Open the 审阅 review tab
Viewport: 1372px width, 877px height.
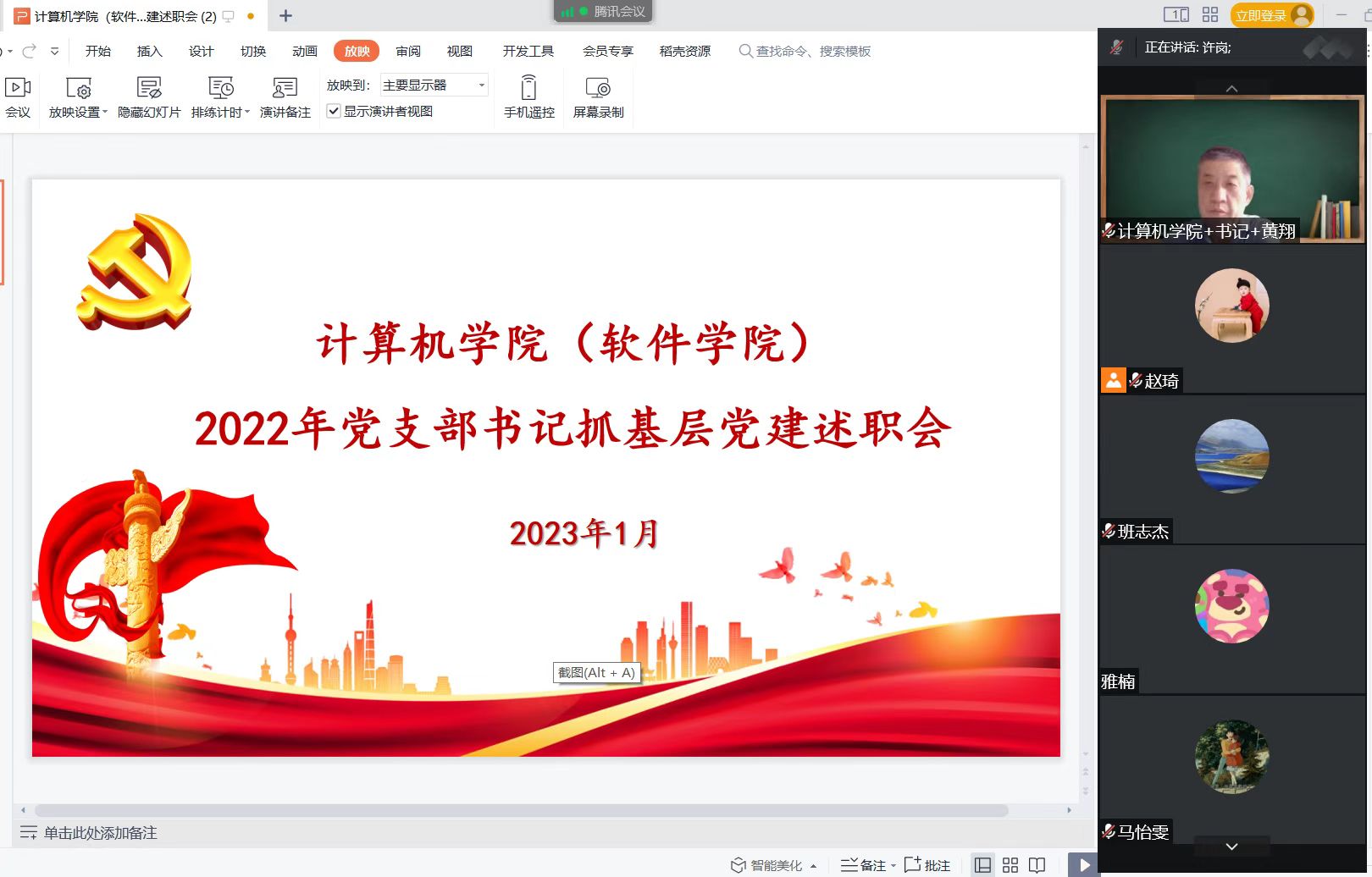408,51
